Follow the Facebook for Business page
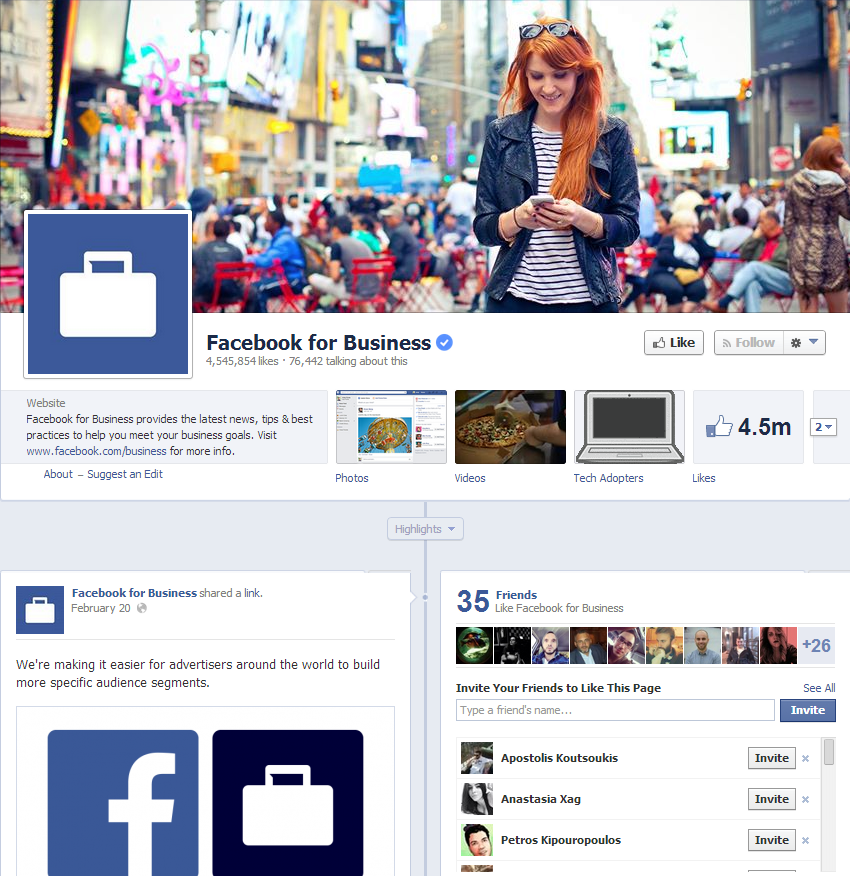The width and height of the screenshot is (850, 876). click(x=749, y=342)
